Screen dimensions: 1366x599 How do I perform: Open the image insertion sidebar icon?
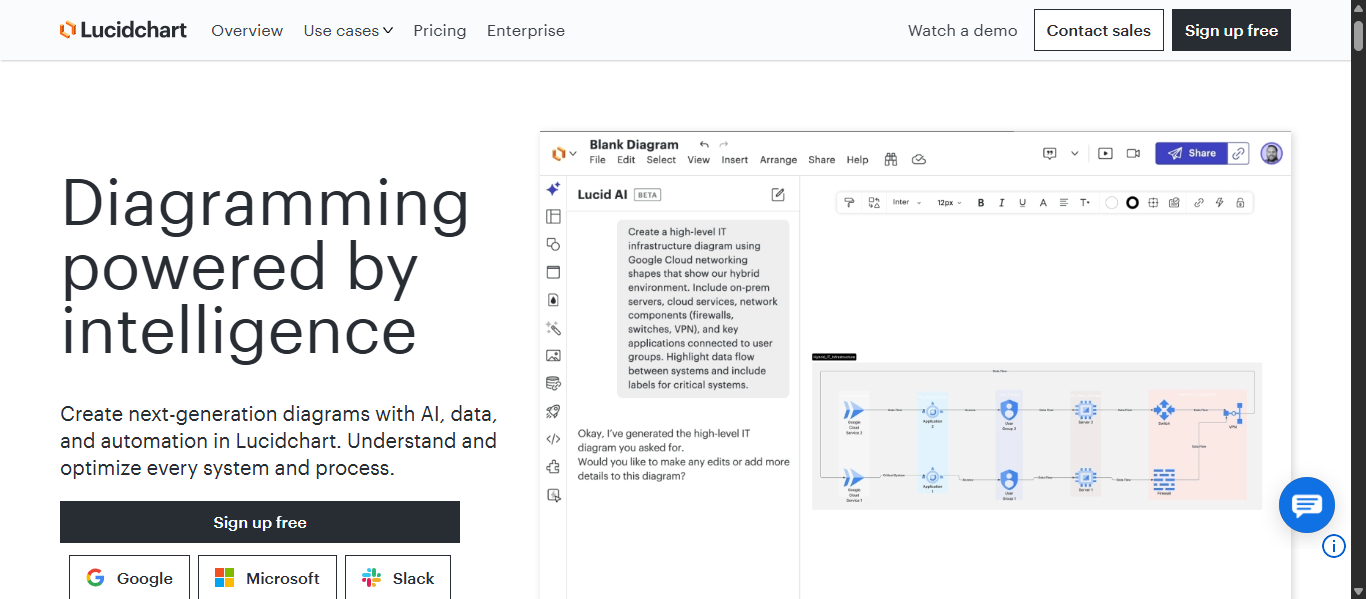553,355
